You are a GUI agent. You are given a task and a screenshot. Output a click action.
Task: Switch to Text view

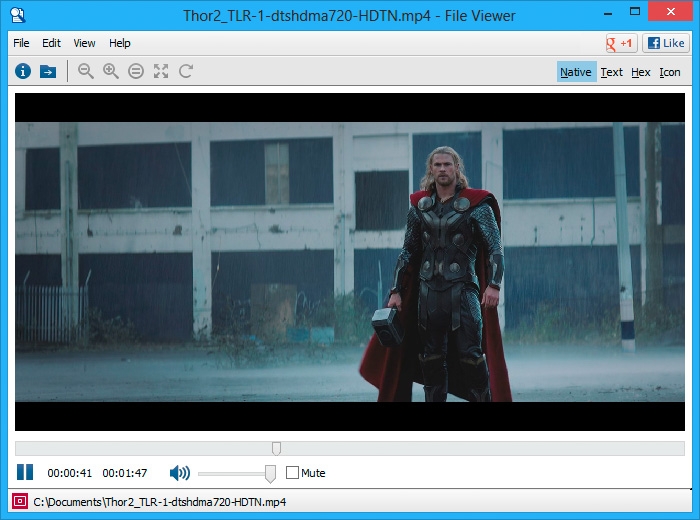point(612,72)
